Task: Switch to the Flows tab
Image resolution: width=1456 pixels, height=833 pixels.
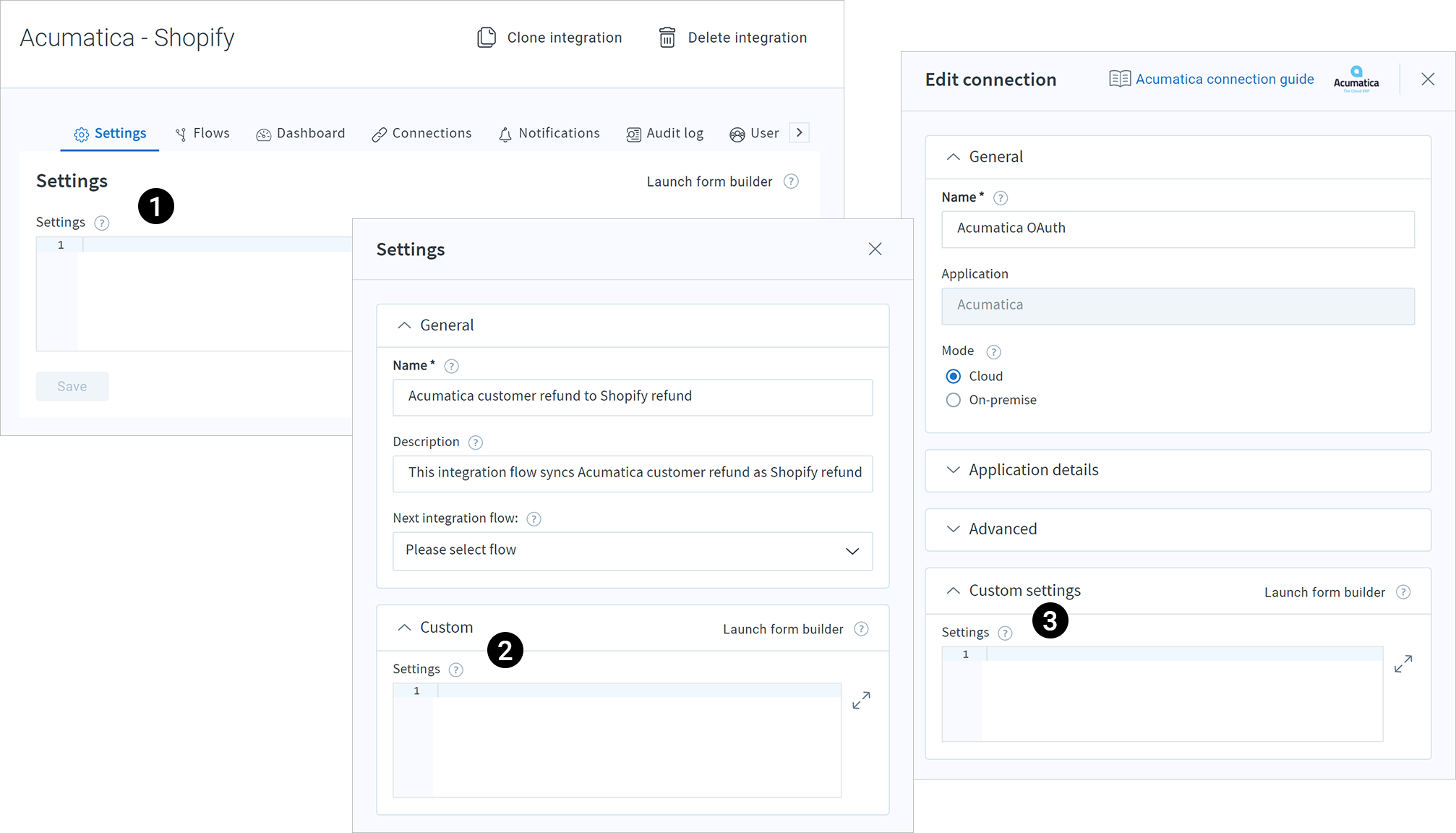Action: pos(202,134)
